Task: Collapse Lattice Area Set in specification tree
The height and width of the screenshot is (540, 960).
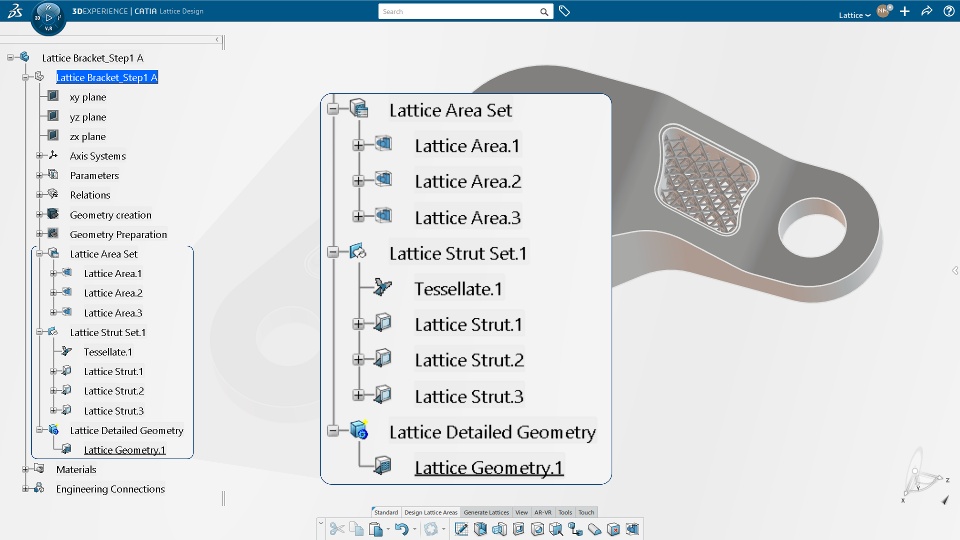Action: 39,253
